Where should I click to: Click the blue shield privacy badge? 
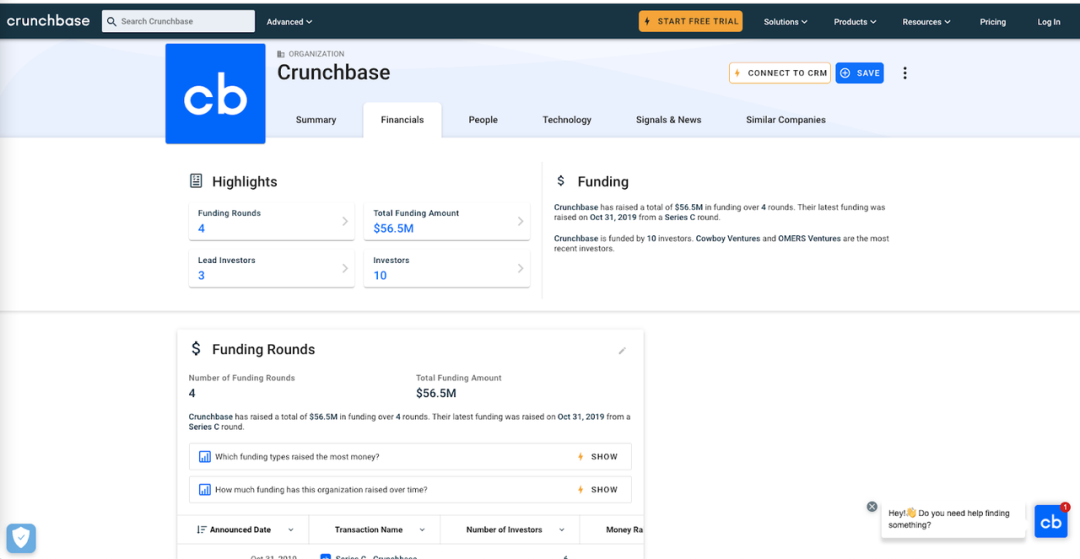click(x=21, y=538)
